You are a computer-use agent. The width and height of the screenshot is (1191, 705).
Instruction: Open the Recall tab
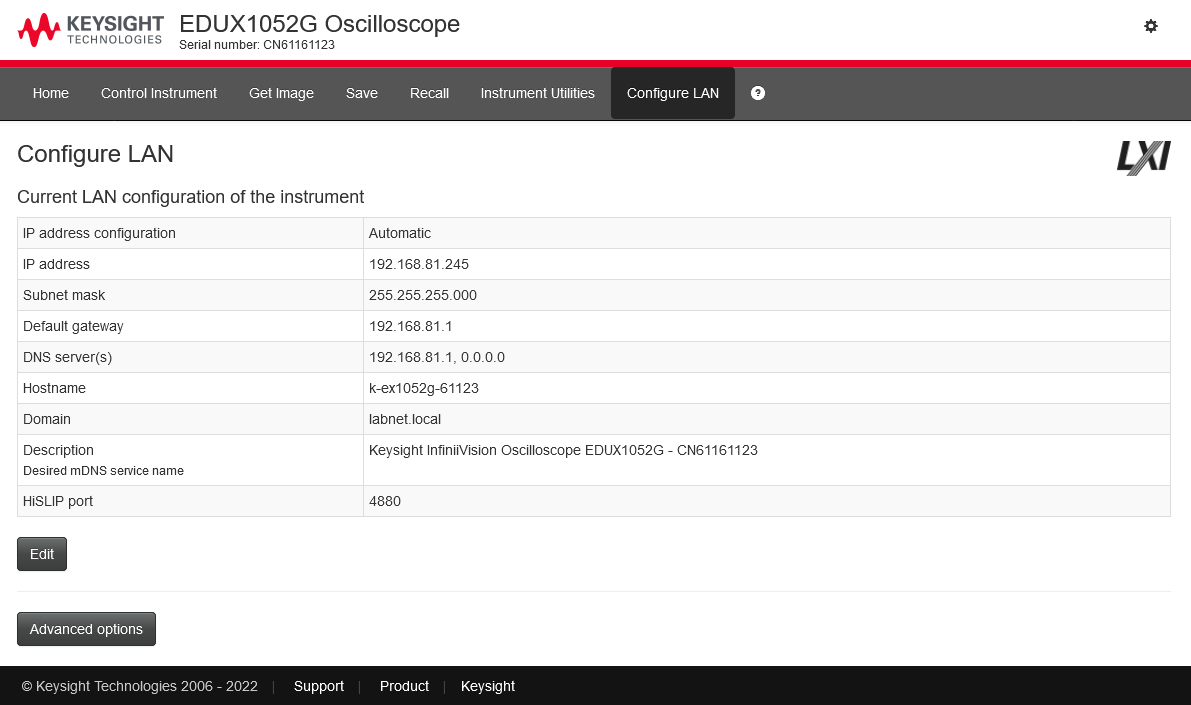click(x=429, y=93)
